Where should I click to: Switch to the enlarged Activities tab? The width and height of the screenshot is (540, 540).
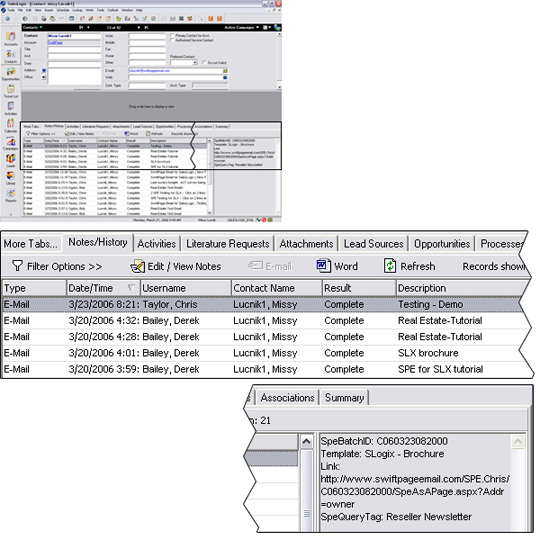click(156, 244)
